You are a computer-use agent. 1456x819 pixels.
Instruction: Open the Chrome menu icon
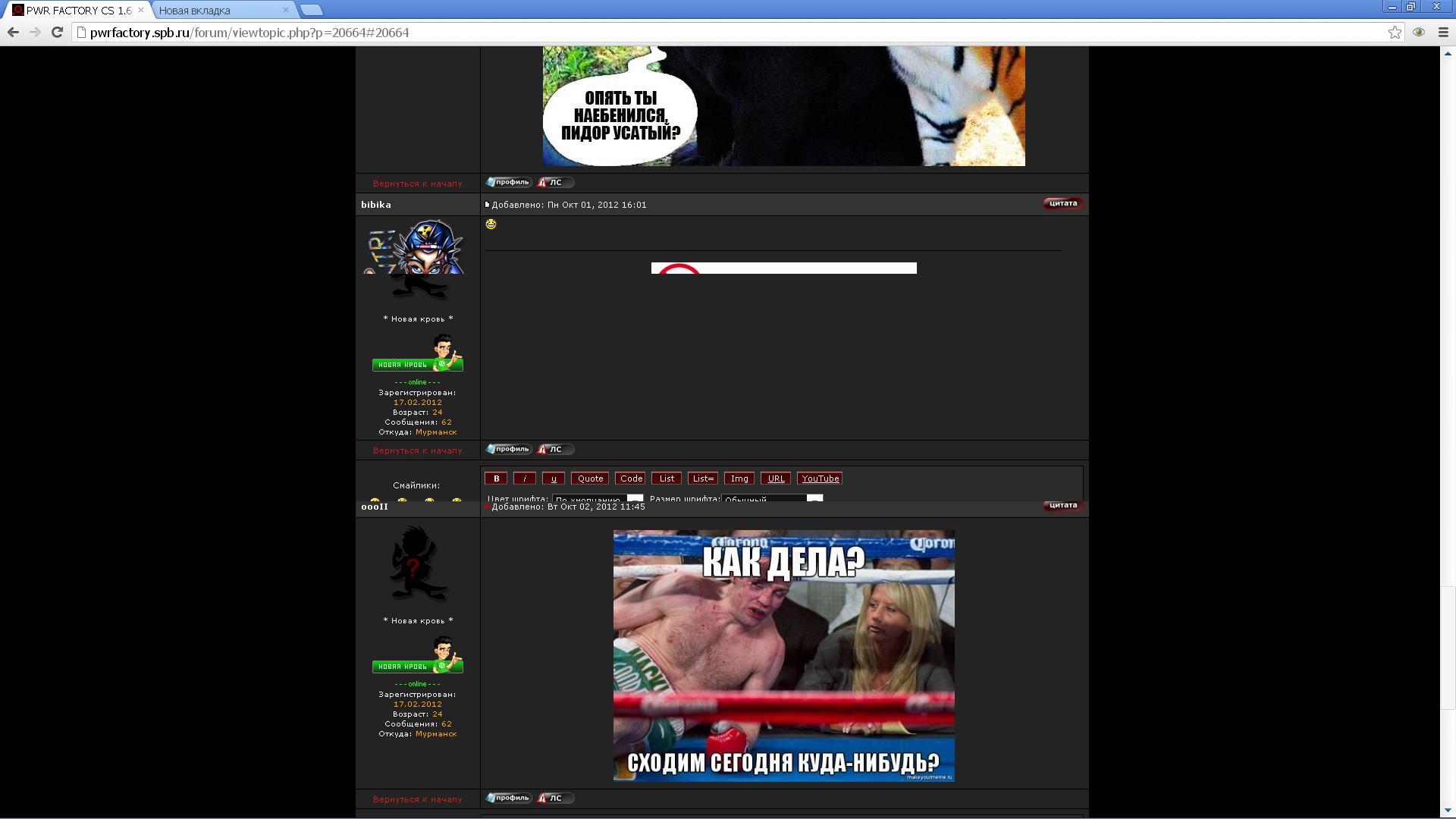pos(1443,32)
